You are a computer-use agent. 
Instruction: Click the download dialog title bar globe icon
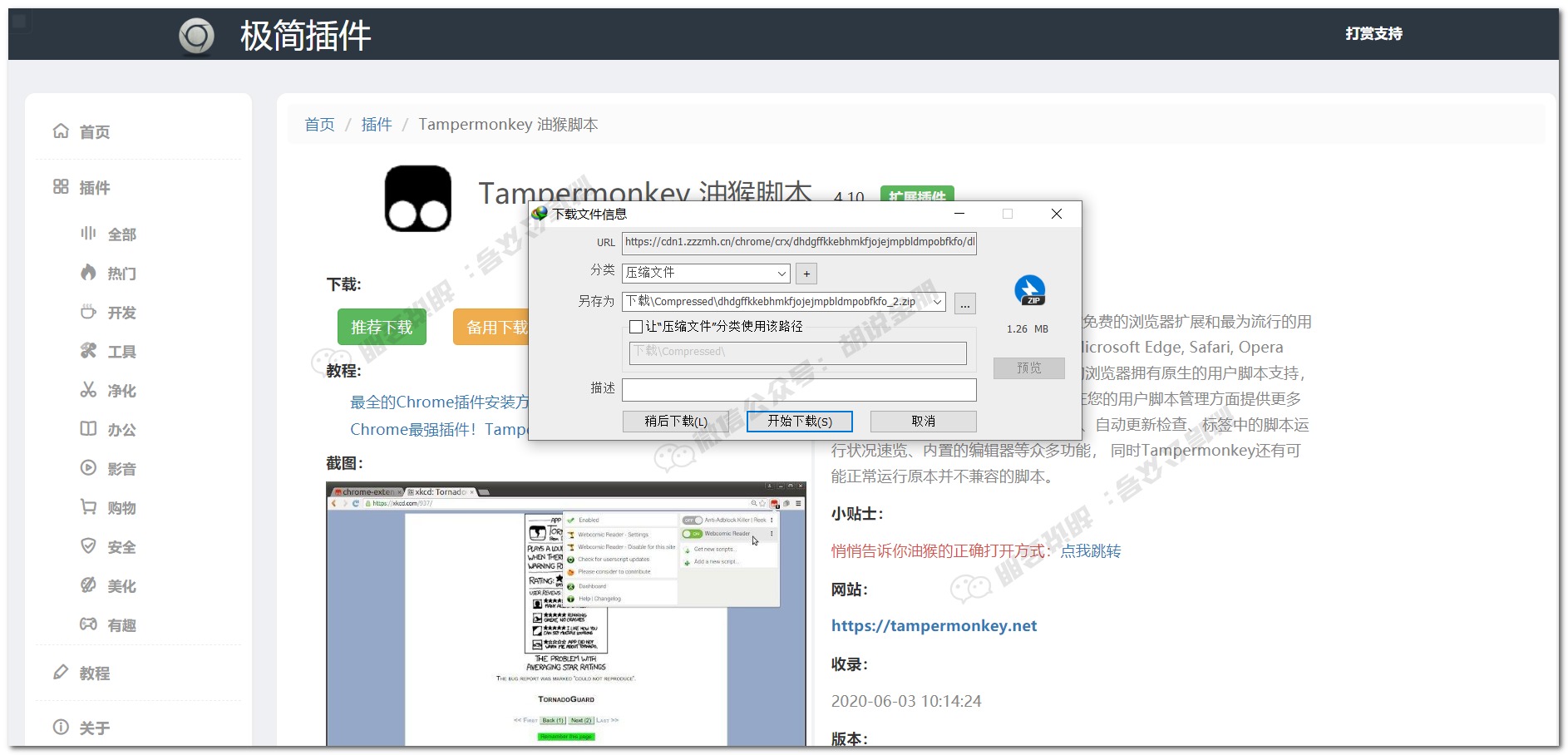[540, 214]
